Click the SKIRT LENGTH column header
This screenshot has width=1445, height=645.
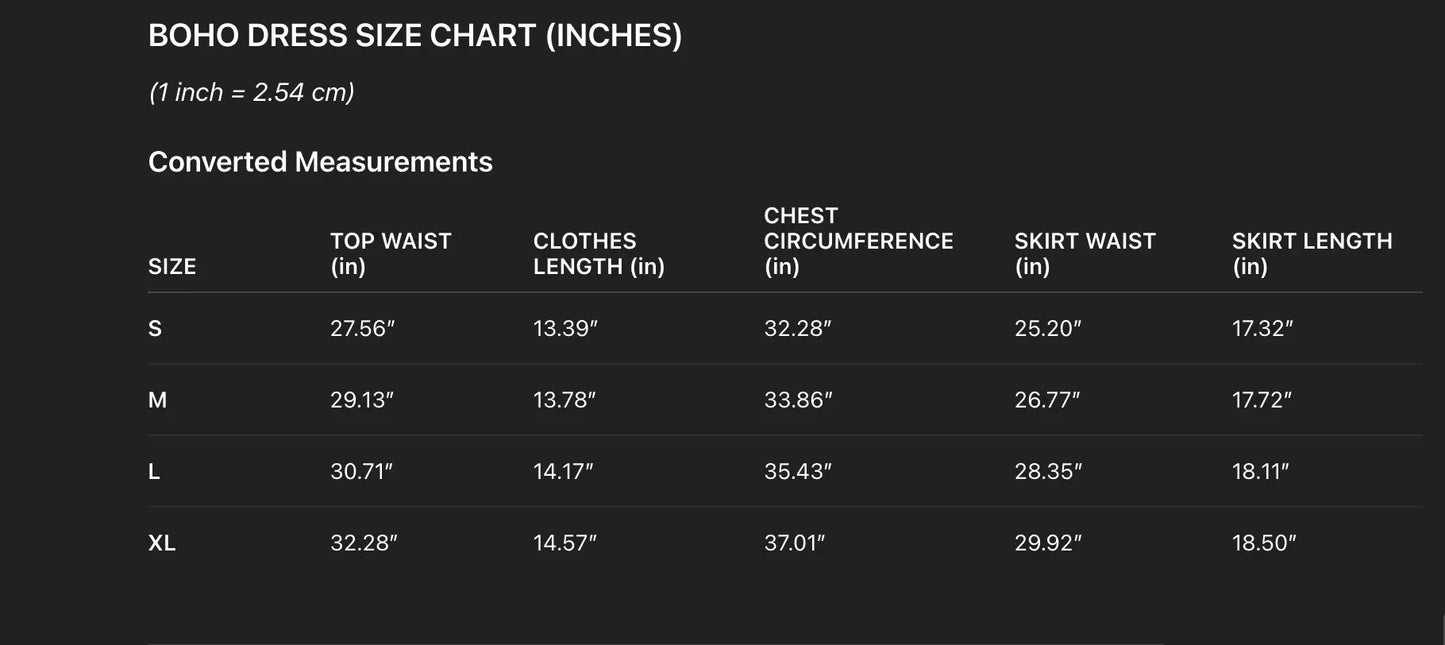tap(1312, 254)
